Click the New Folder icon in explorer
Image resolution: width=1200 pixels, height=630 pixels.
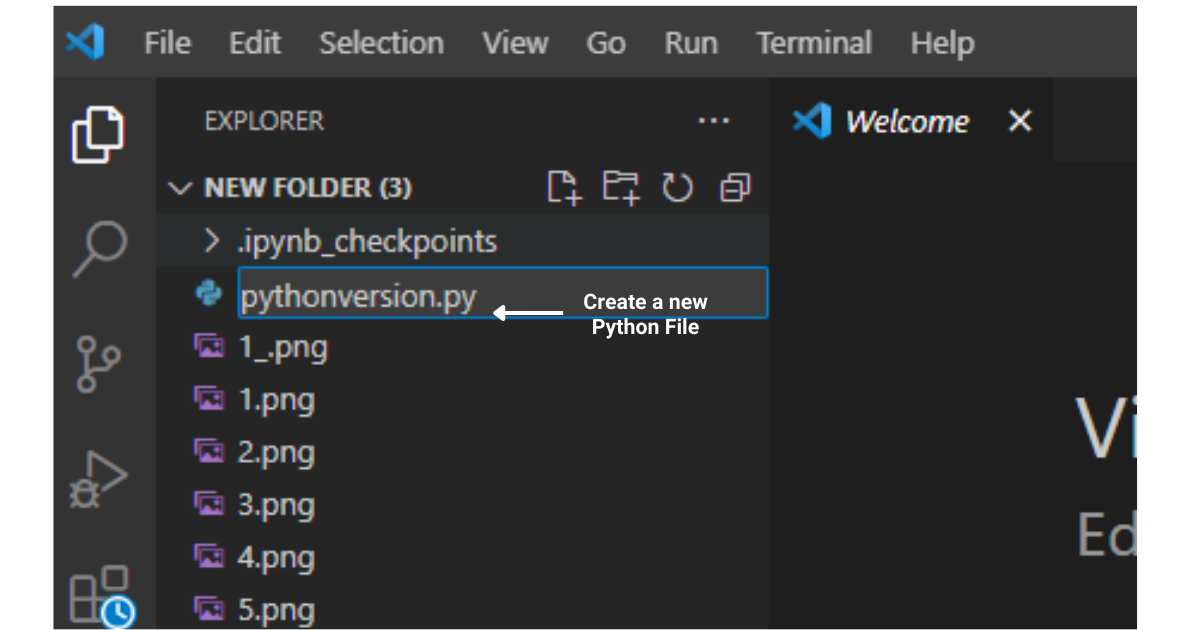click(x=621, y=187)
